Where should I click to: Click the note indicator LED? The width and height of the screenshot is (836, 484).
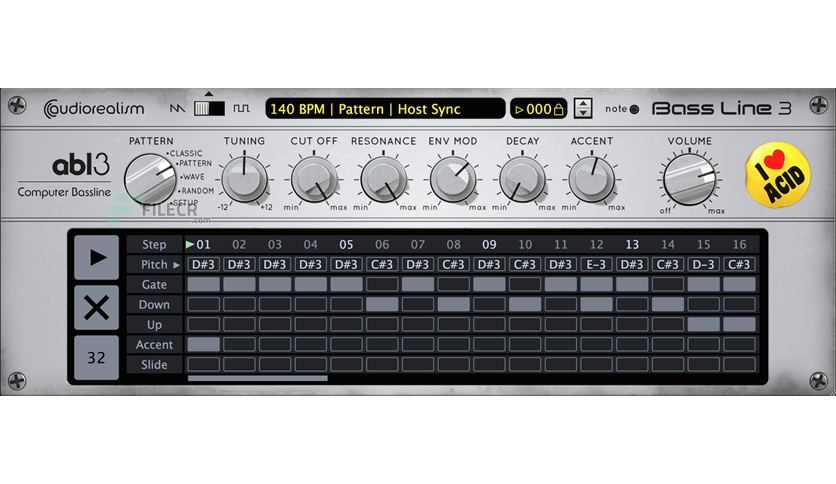click(634, 109)
